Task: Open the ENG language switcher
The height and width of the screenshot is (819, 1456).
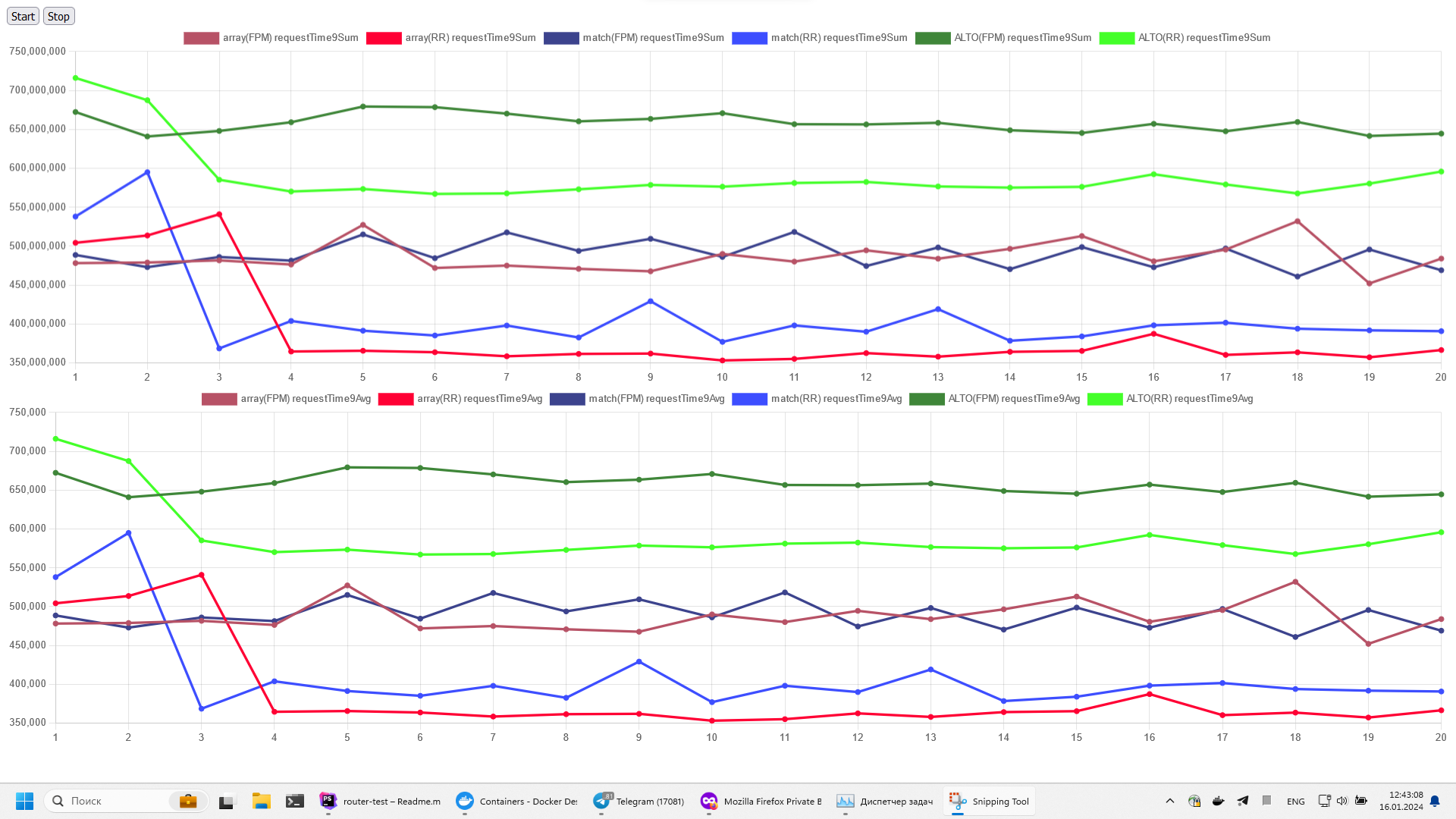Action: pos(1295,801)
